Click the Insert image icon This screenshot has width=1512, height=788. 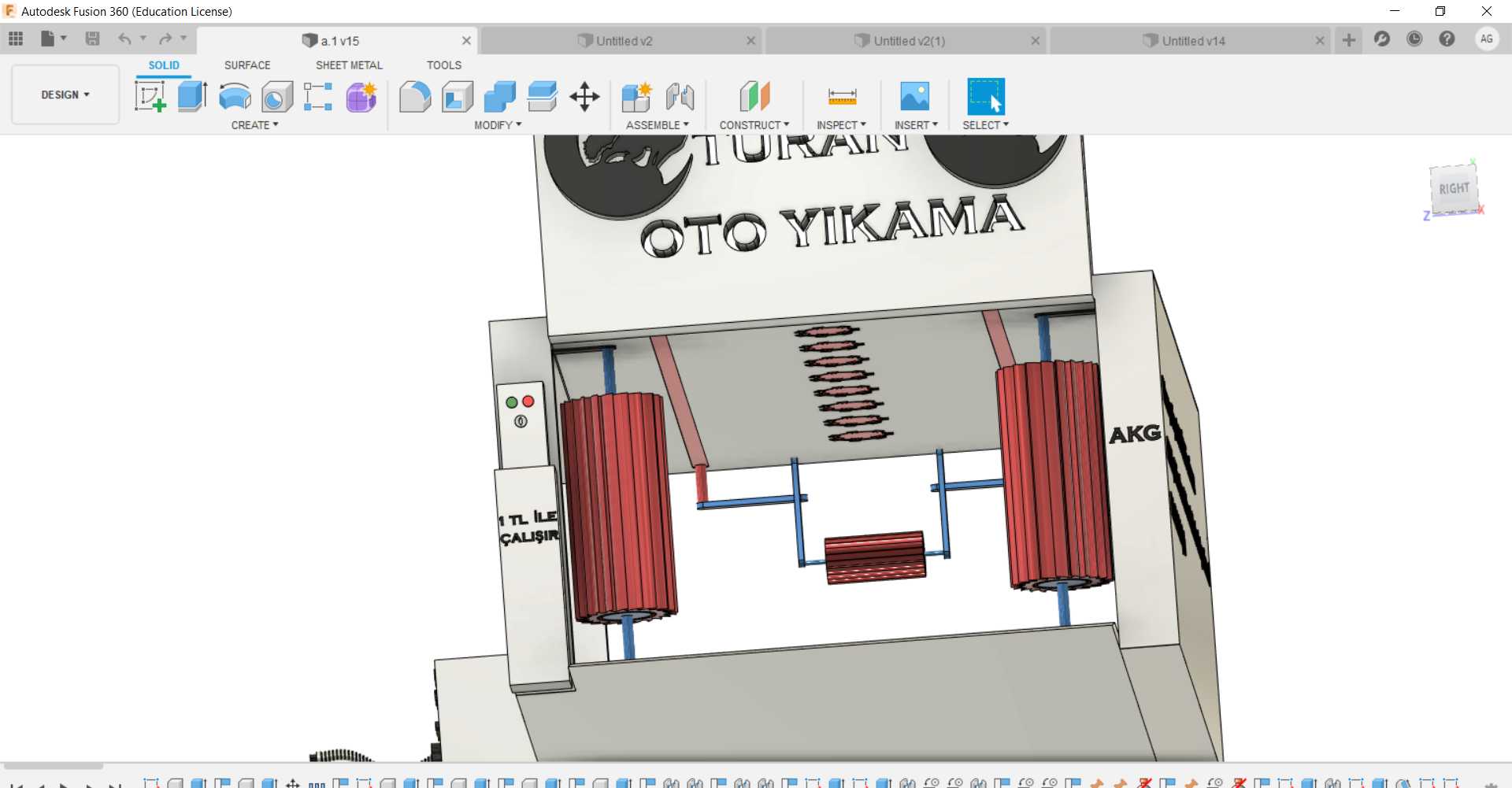[x=915, y=97]
